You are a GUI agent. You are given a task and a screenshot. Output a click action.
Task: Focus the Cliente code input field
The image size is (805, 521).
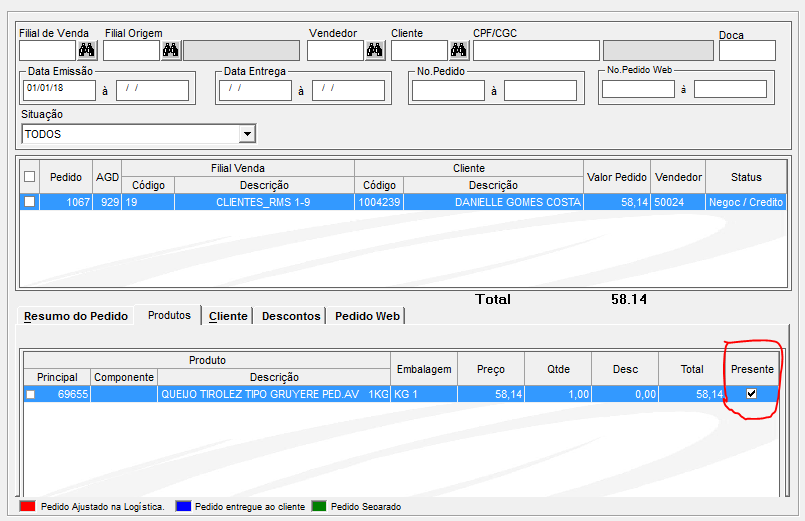click(x=419, y=50)
